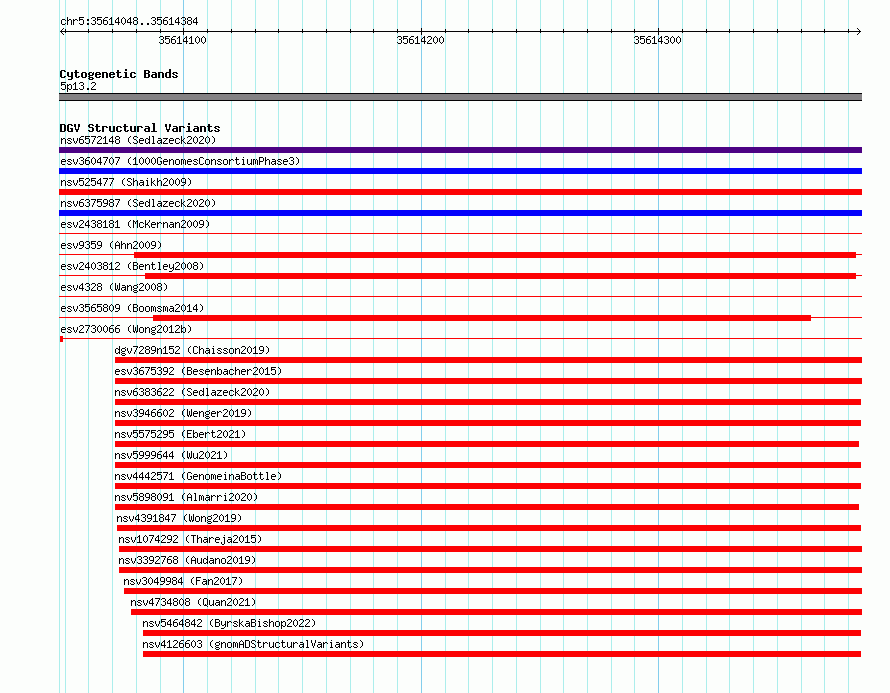890x693 pixels.
Task: Open variant esv3604707 (1000GenomesConsortiumPhase3)
Action: (x=180, y=161)
